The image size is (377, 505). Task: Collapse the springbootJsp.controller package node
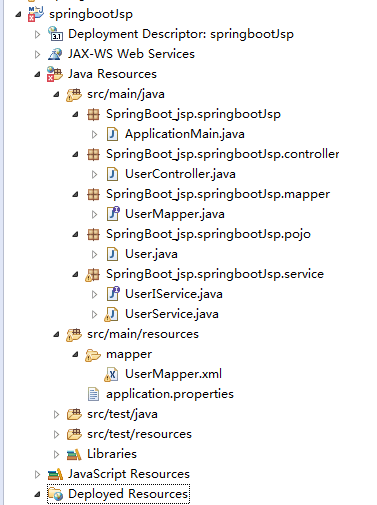pyautogui.click(x=75, y=154)
